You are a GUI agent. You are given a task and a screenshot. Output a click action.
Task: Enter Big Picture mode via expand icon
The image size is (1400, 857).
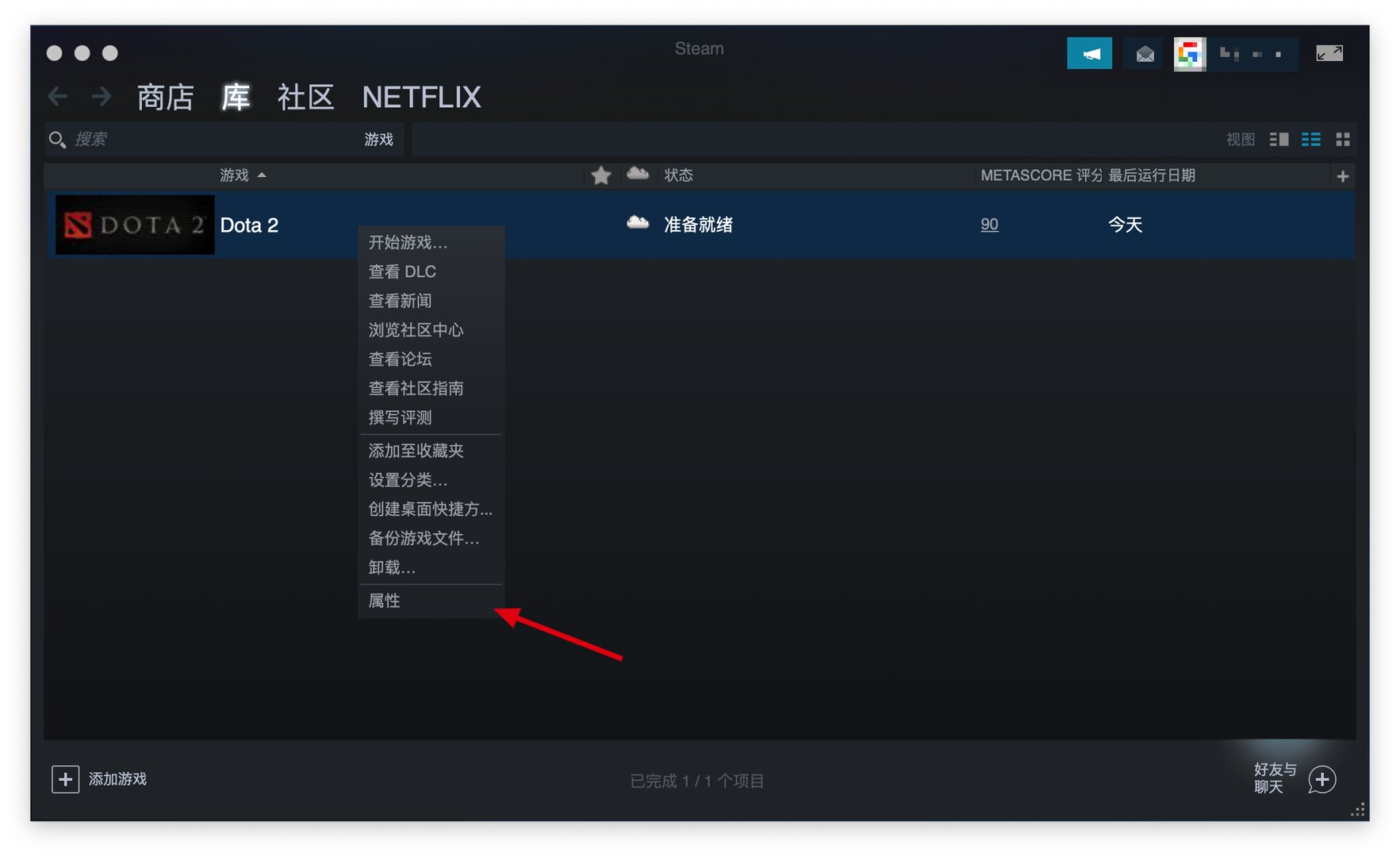tap(1330, 52)
